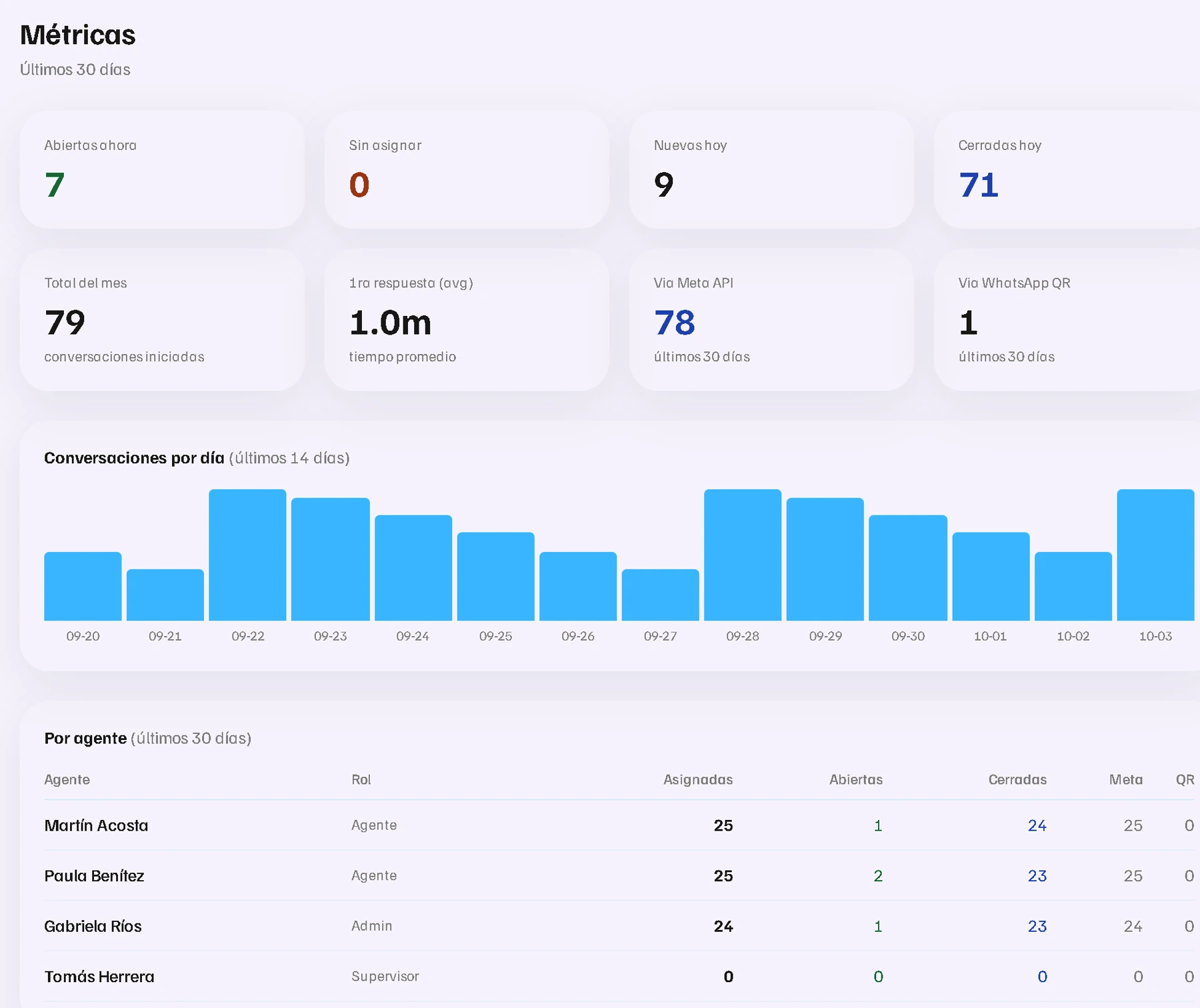The width and height of the screenshot is (1200, 1008).
Task: Select the Nuevas hoy card showing 9
Action: [x=771, y=170]
